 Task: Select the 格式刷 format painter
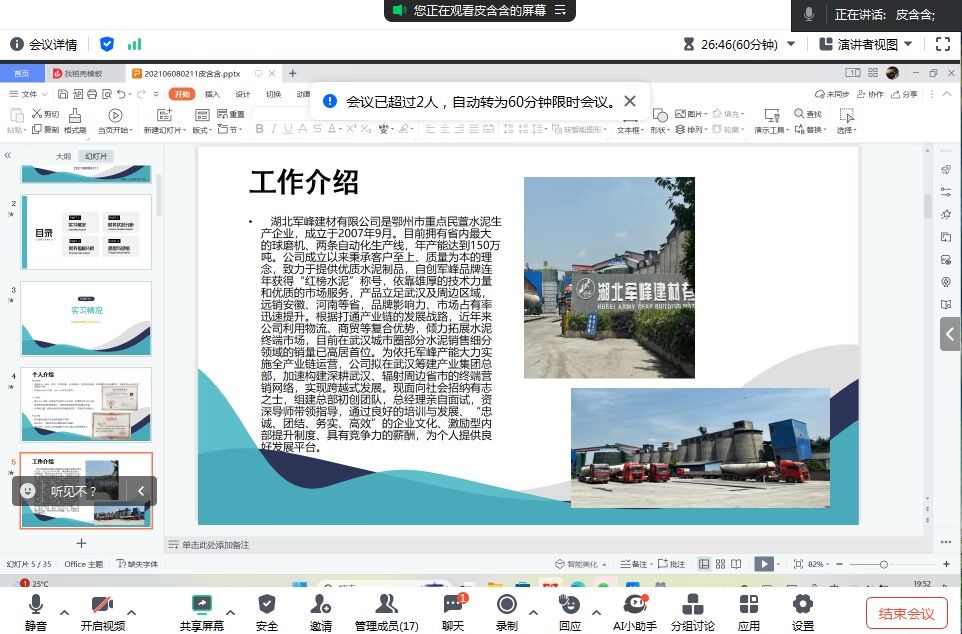pos(75,121)
